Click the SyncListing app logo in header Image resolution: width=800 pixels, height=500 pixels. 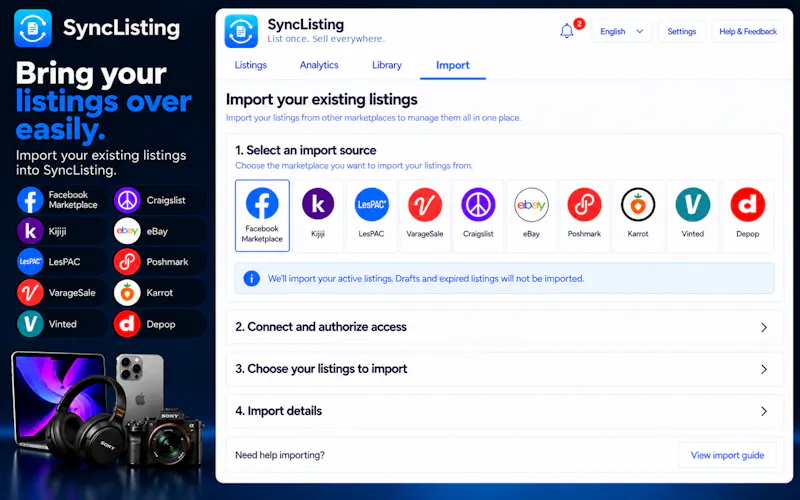[x=241, y=31]
